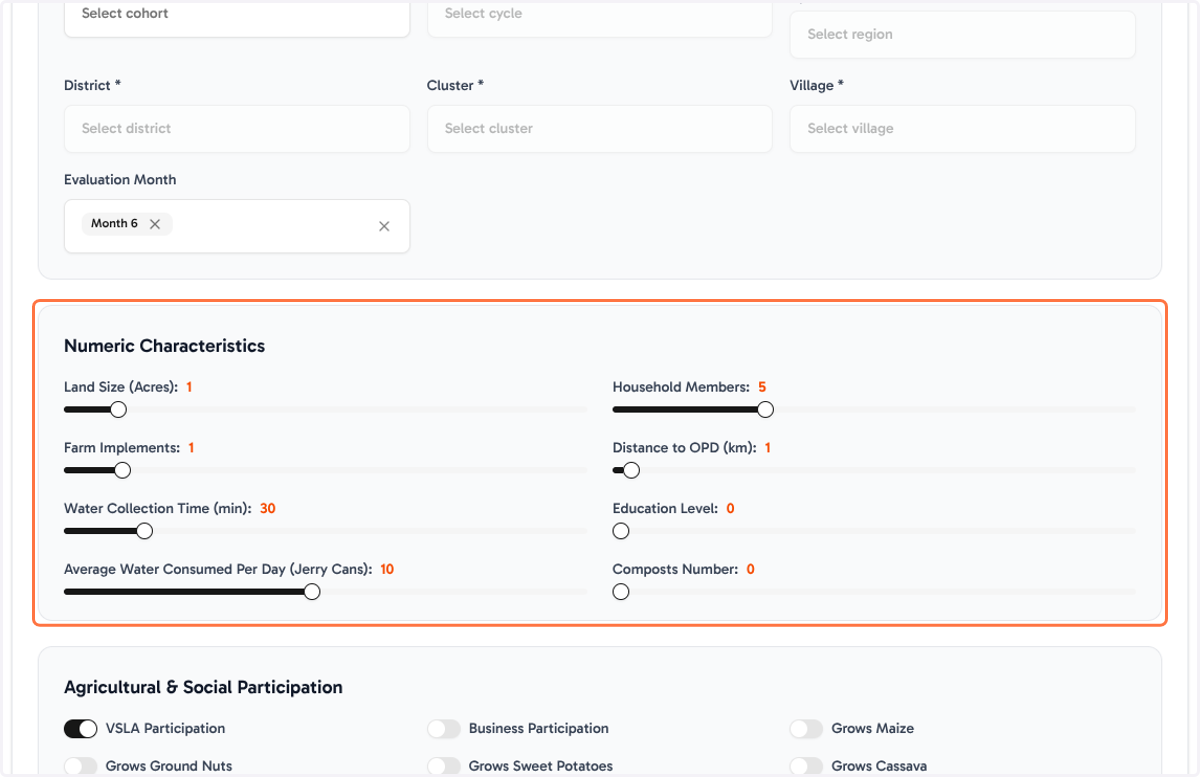Click the Cluster * label
This screenshot has width=1200, height=777.
(455, 86)
